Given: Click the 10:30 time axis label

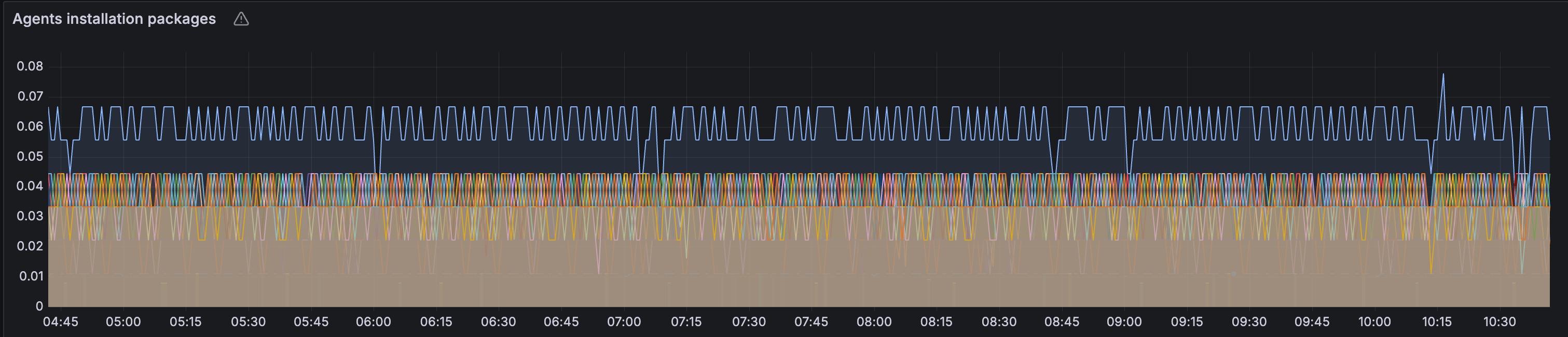Looking at the screenshot, I should [x=1499, y=322].
